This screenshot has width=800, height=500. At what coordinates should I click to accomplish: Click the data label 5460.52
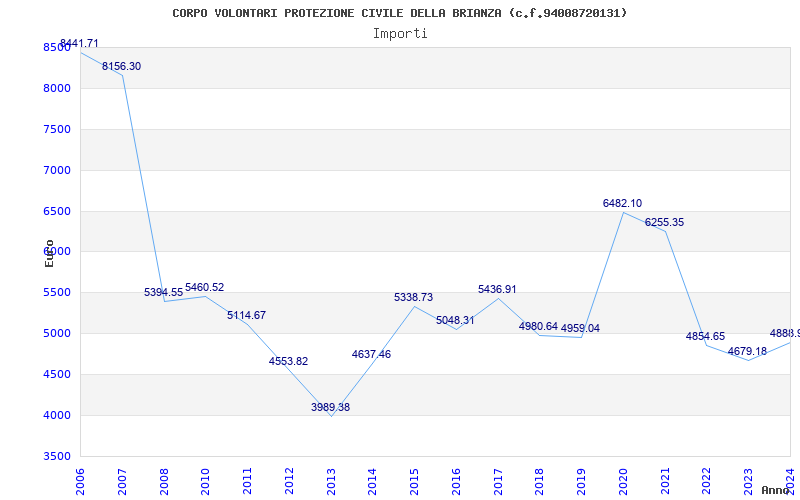click(x=205, y=287)
